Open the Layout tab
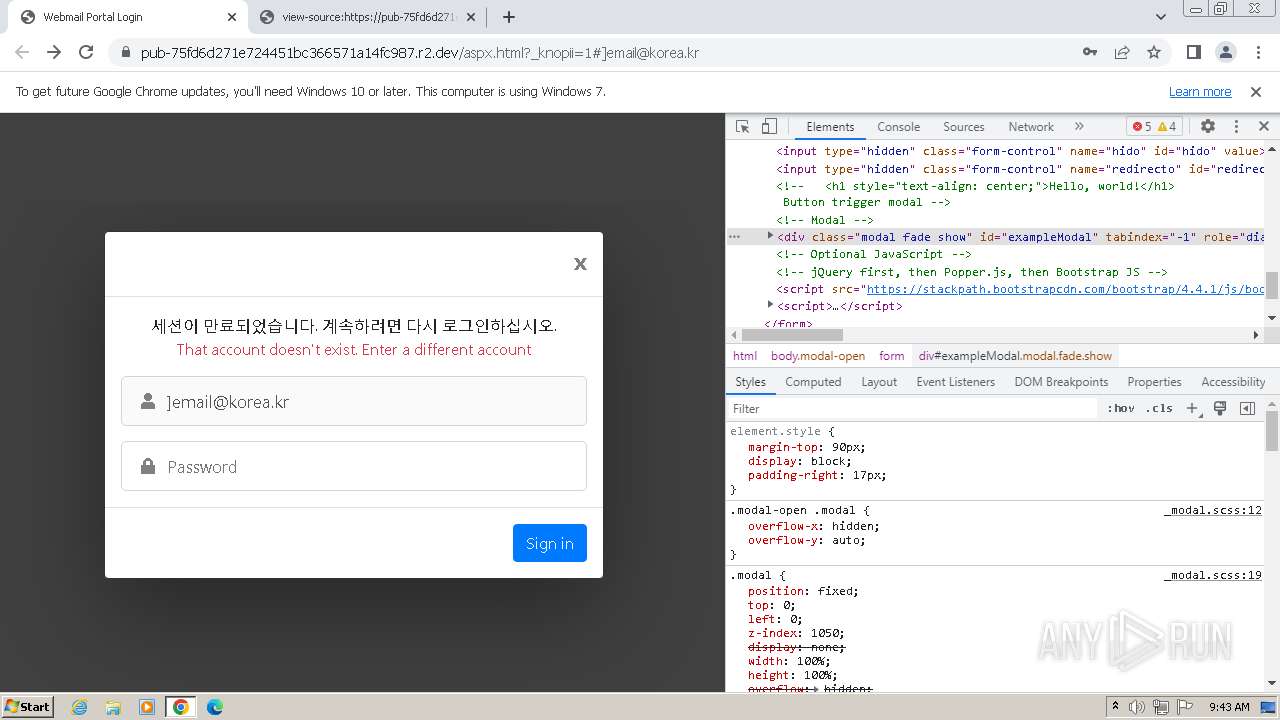1280x720 pixels. coord(879,382)
